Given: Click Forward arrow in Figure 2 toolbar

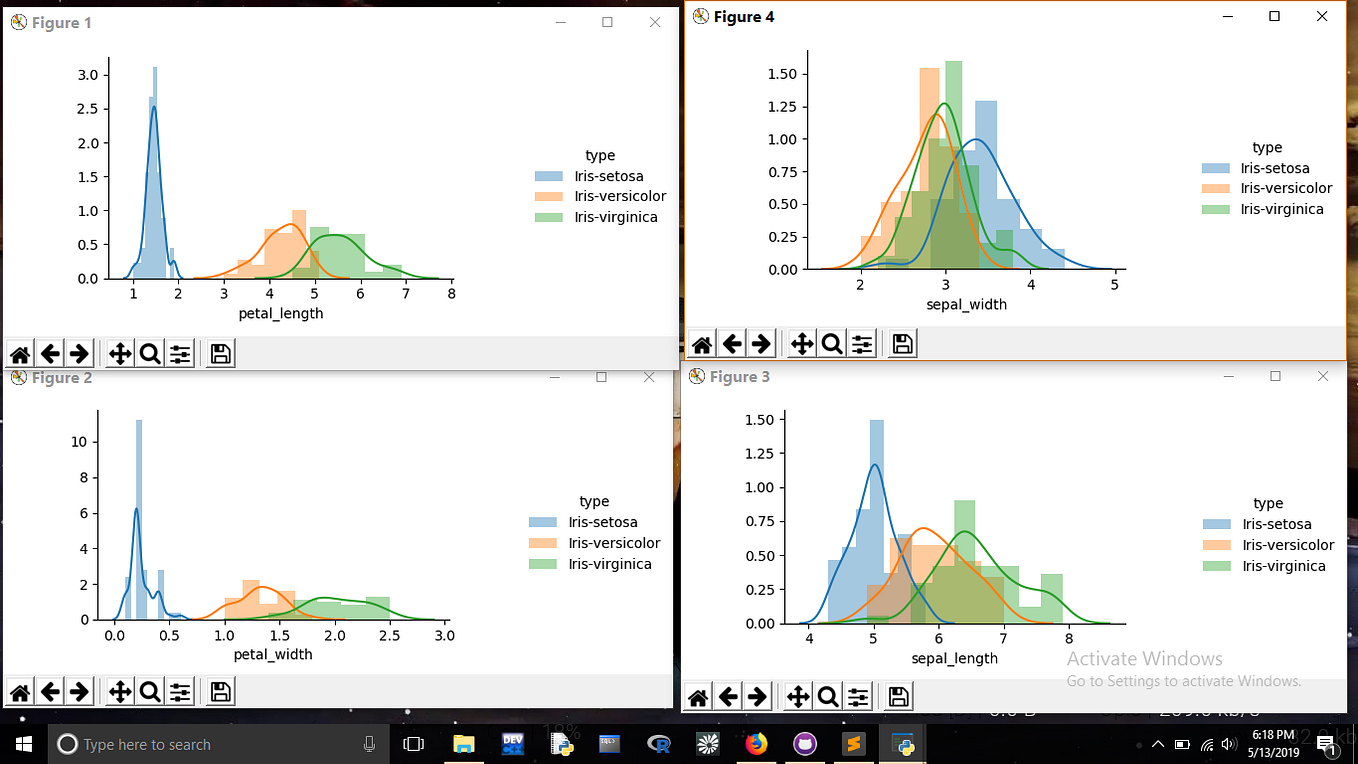Looking at the screenshot, I should [79, 691].
